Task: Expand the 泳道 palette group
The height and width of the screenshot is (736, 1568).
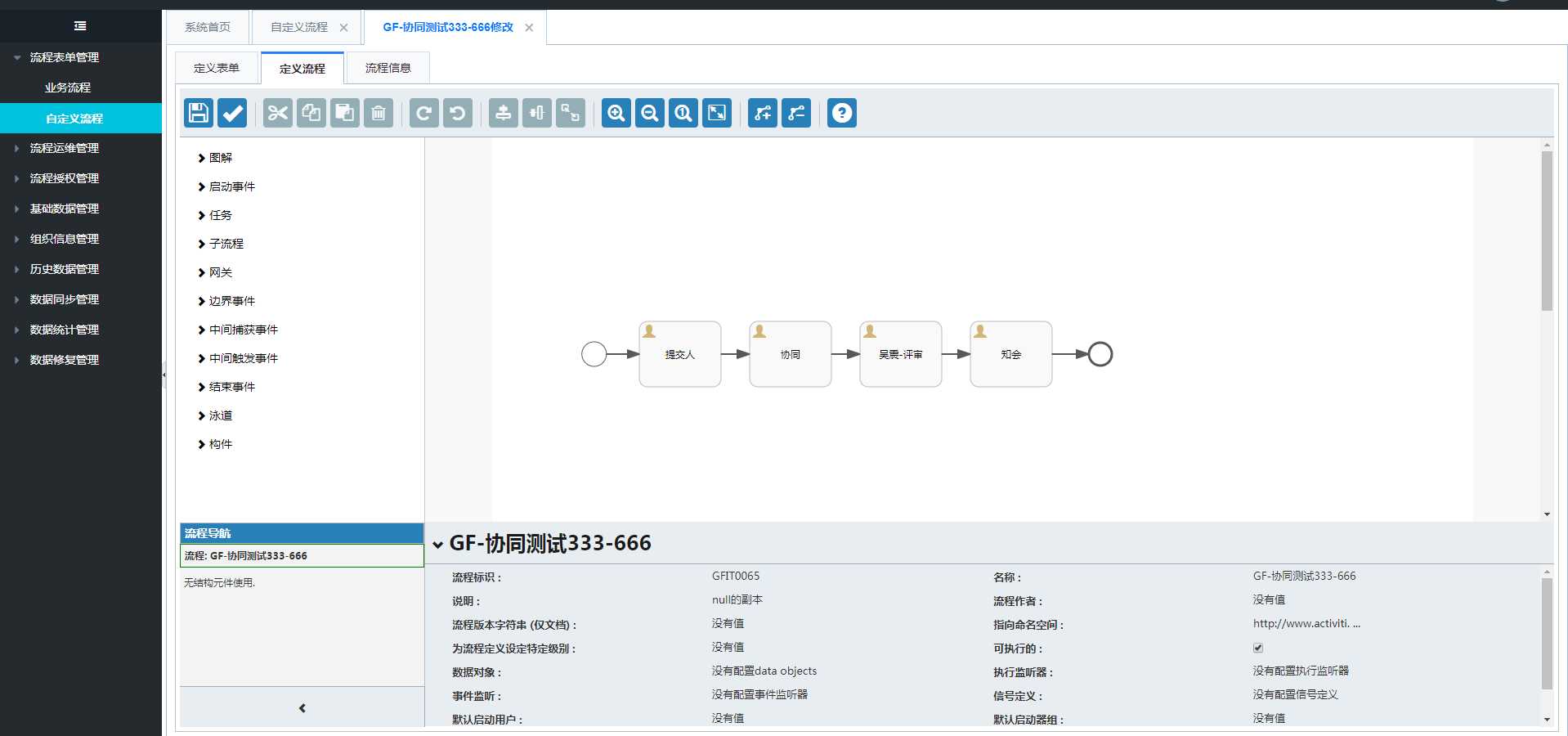Action: (215, 415)
